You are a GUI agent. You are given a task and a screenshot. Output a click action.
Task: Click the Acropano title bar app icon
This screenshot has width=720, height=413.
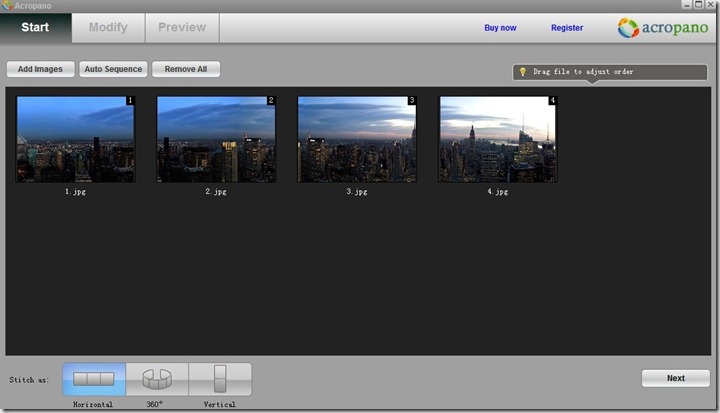click(x=6, y=5)
